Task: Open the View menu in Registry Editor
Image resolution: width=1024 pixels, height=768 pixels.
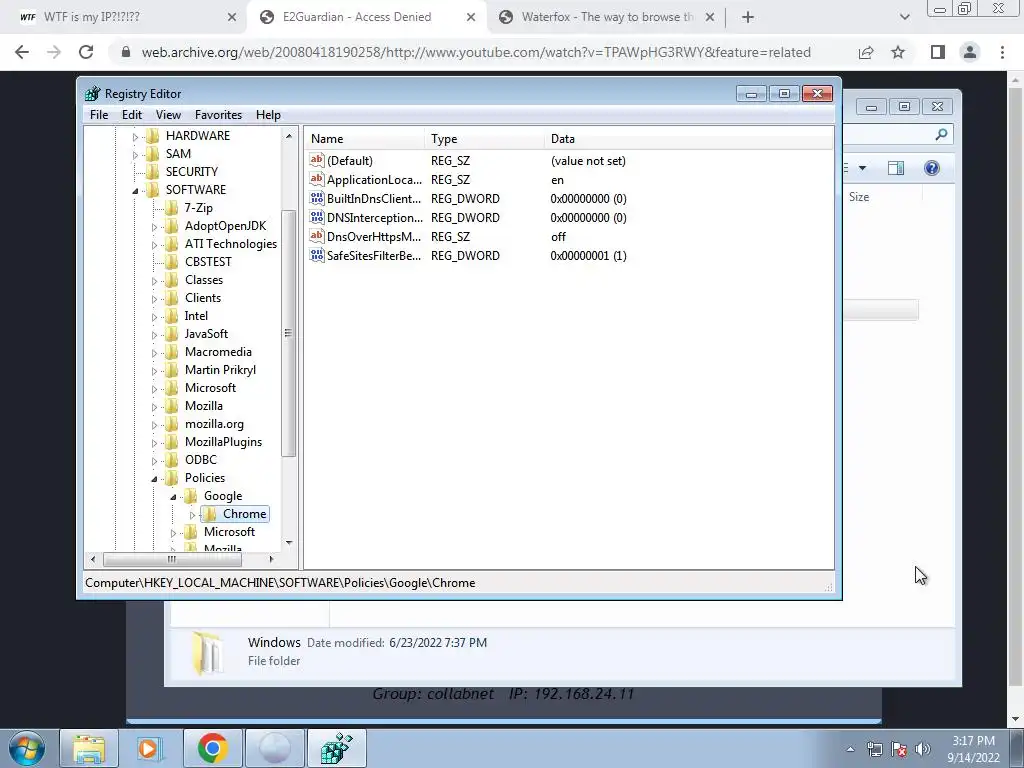Action: 168,115
